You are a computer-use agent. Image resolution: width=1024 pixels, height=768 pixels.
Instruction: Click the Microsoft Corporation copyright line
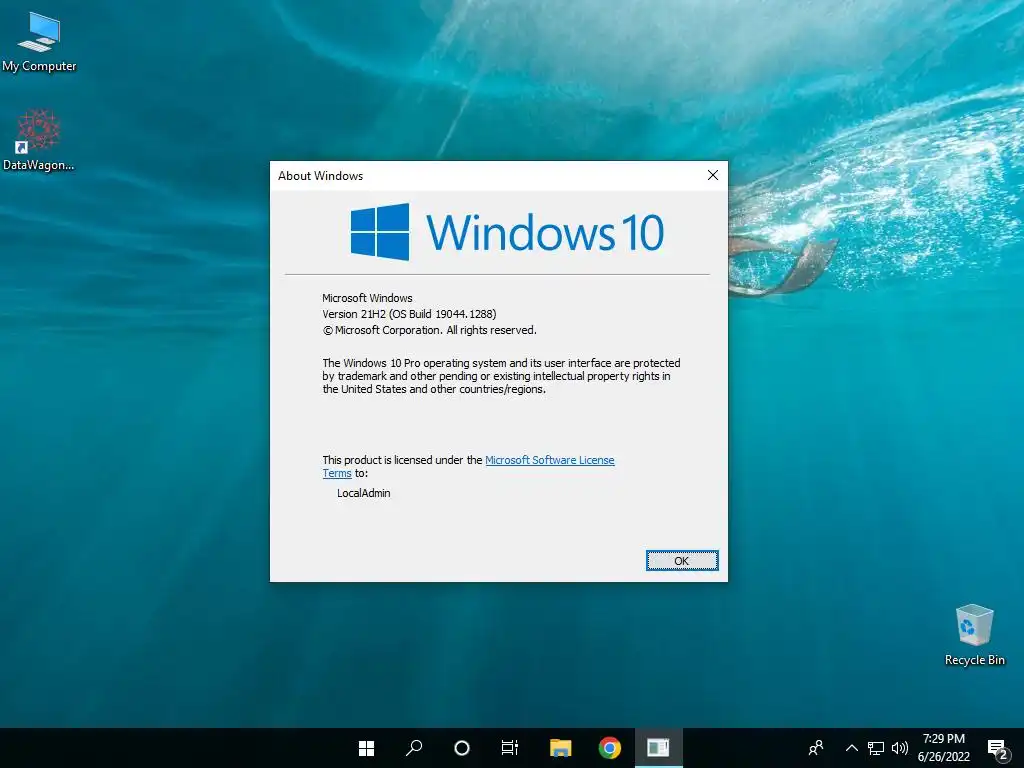pyautogui.click(x=429, y=330)
